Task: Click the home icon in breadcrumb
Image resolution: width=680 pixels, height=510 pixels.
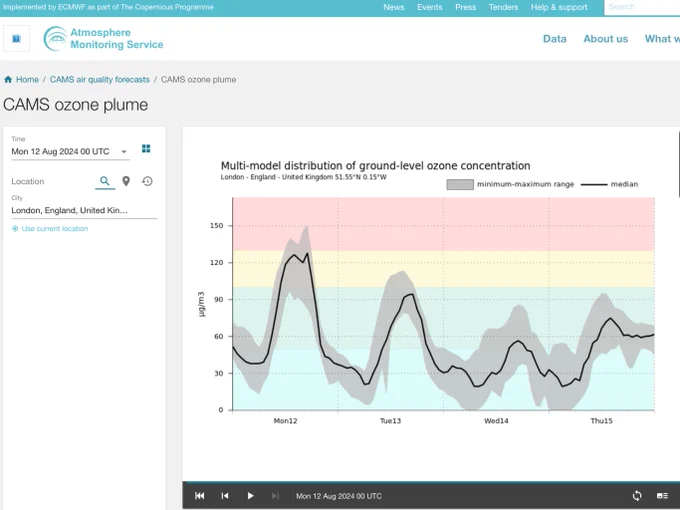Action: [8, 79]
